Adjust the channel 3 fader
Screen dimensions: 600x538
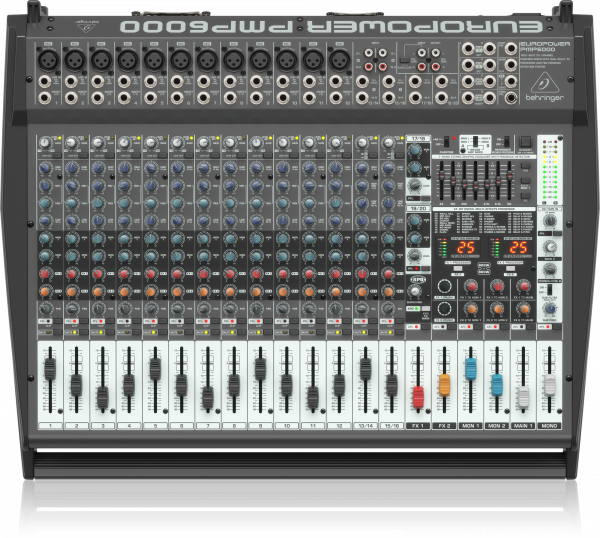pyautogui.click(x=102, y=398)
